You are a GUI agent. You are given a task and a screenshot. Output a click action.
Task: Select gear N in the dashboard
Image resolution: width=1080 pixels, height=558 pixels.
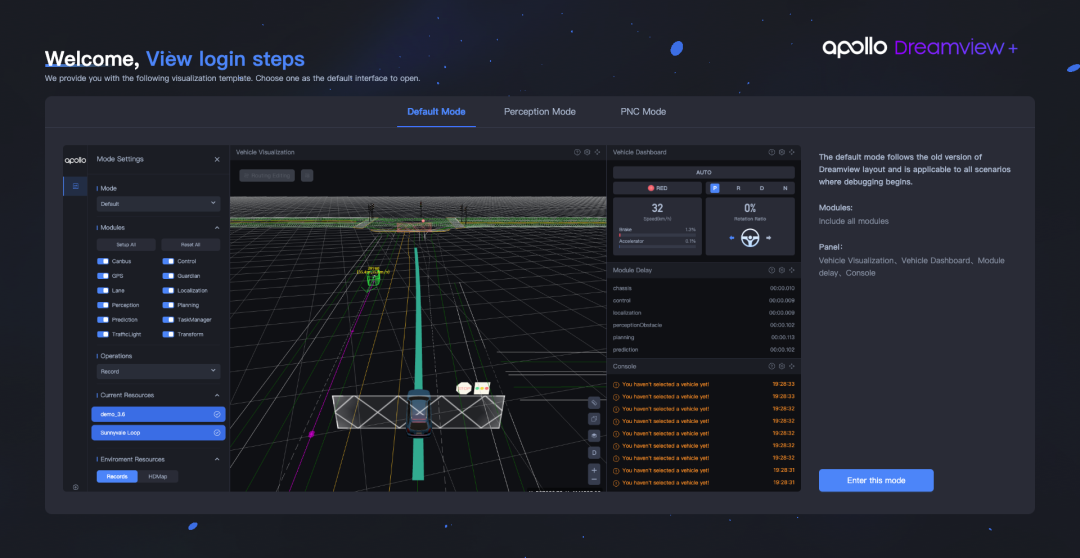(x=785, y=188)
